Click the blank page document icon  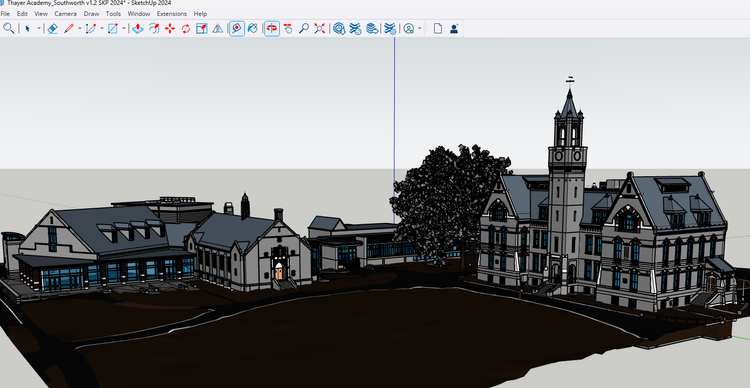(438, 29)
